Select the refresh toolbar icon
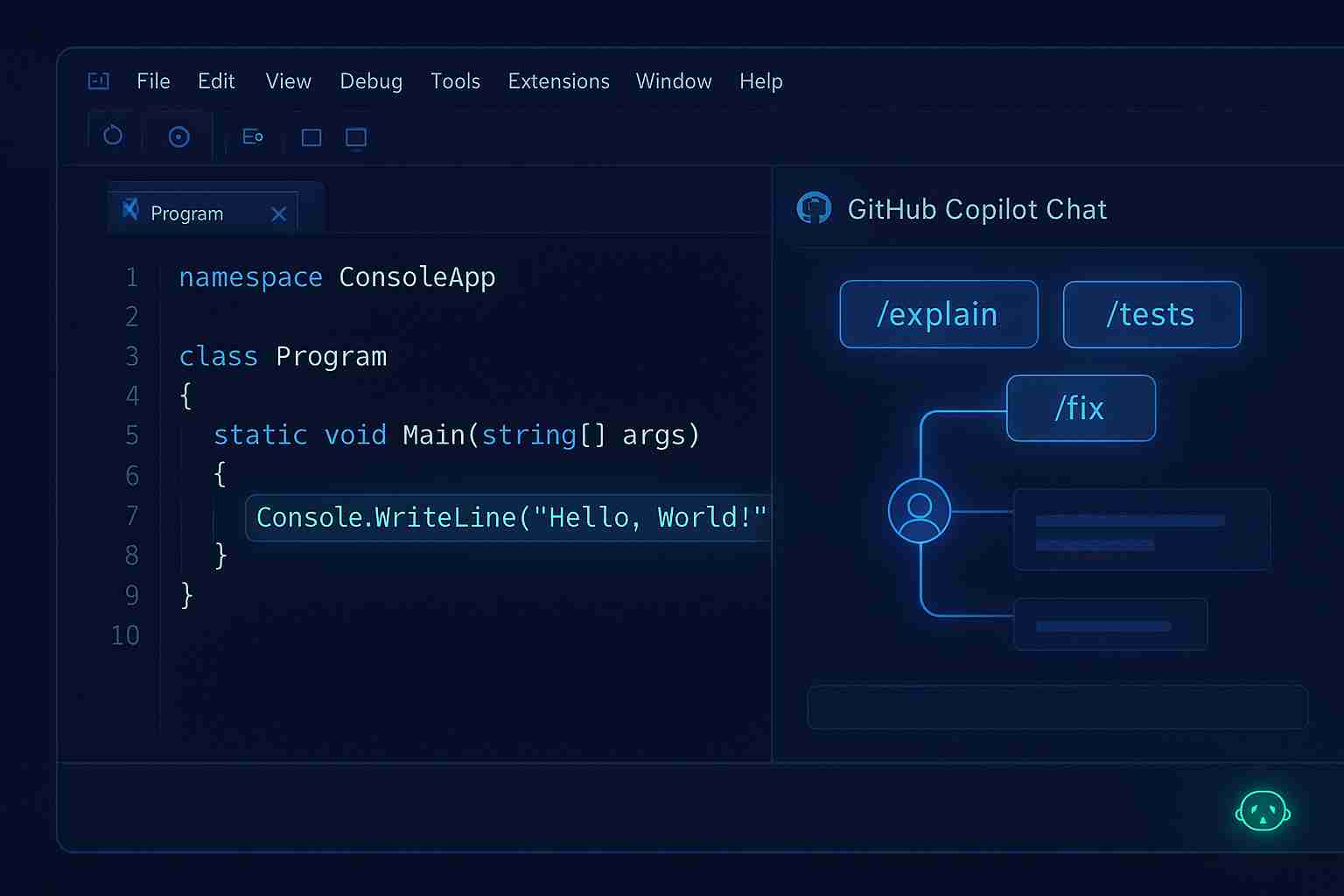This screenshot has width=1344, height=896. pos(112,136)
